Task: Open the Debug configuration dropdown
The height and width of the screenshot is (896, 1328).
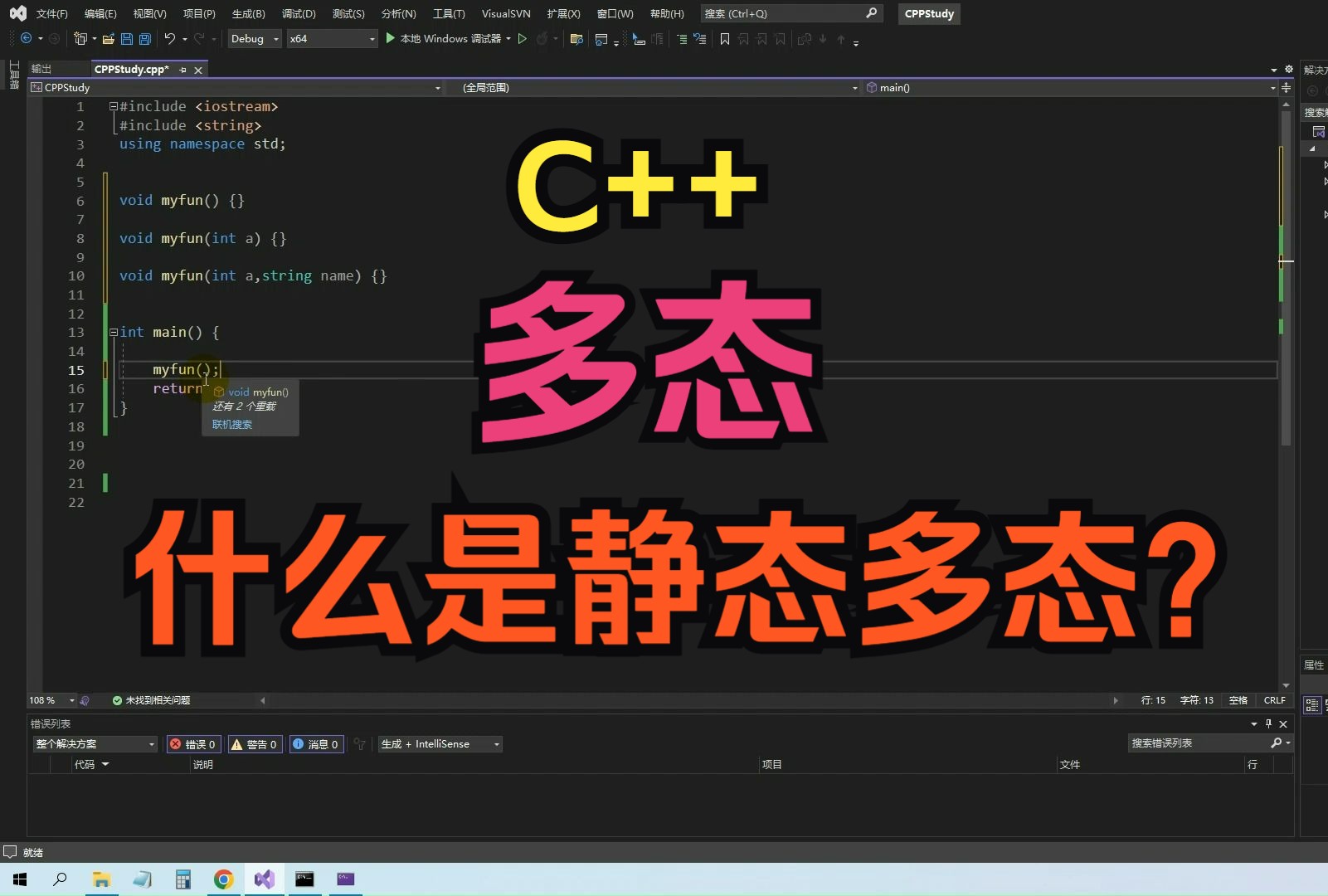Action: pyautogui.click(x=254, y=38)
